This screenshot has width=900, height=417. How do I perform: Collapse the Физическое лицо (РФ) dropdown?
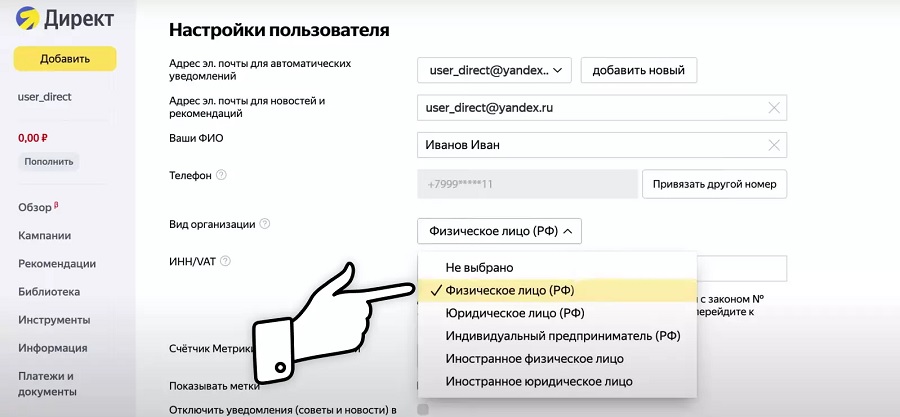coord(499,231)
